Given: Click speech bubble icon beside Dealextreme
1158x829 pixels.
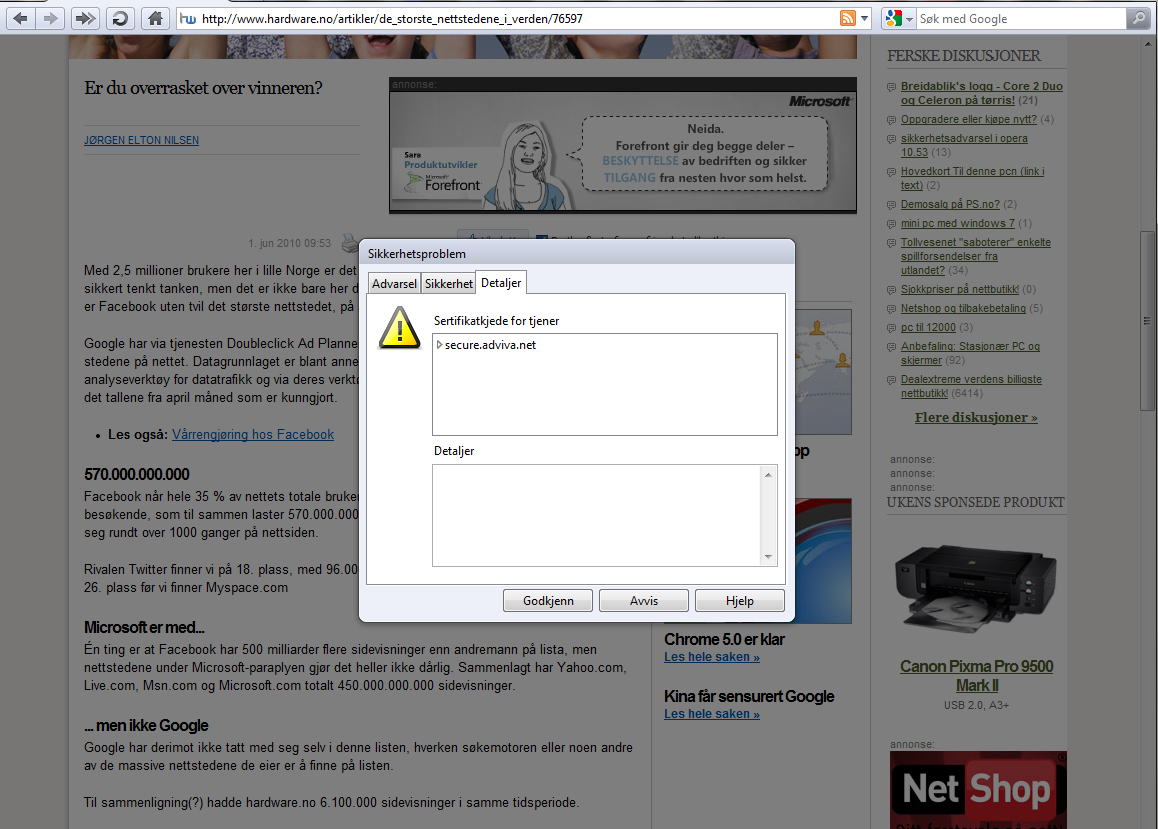Looking at the screenshot, I should tap(891, 380).
